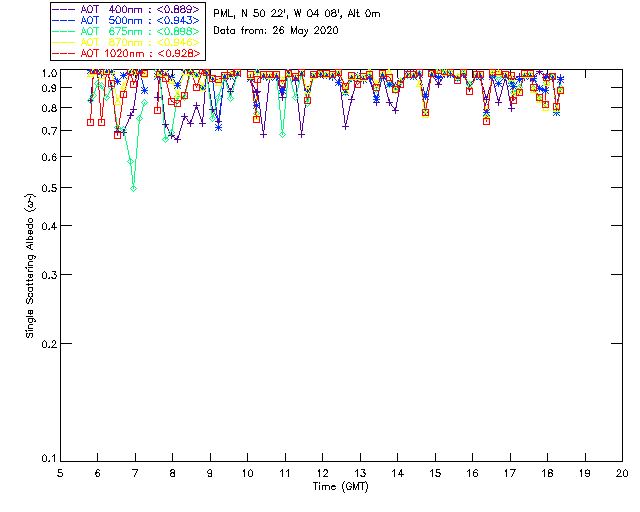Click the 0.7 y-axis tick label
This screenshot has height=512, width=640.
(x=49, y=131)
